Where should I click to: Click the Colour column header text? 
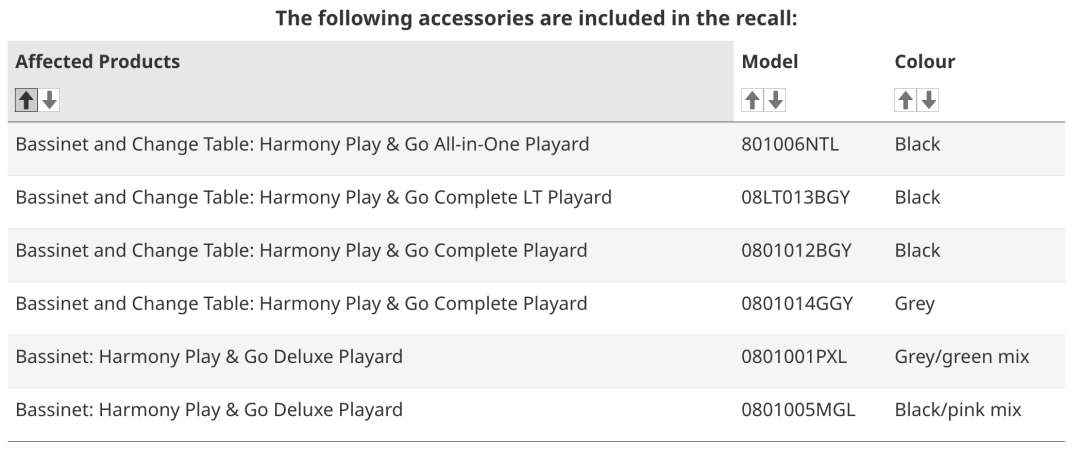pos(924,61)
